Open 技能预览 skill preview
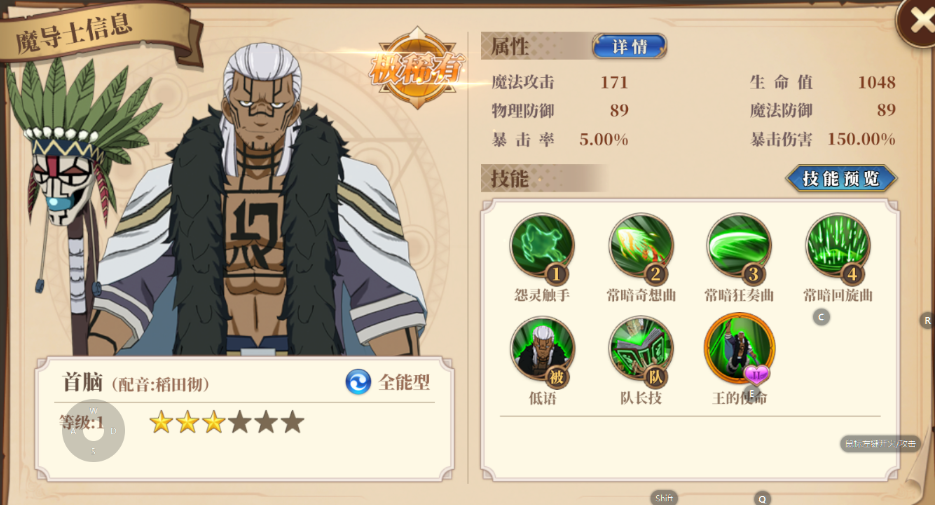The width and height of the screenshot is (935, 505). pos(841,178)
